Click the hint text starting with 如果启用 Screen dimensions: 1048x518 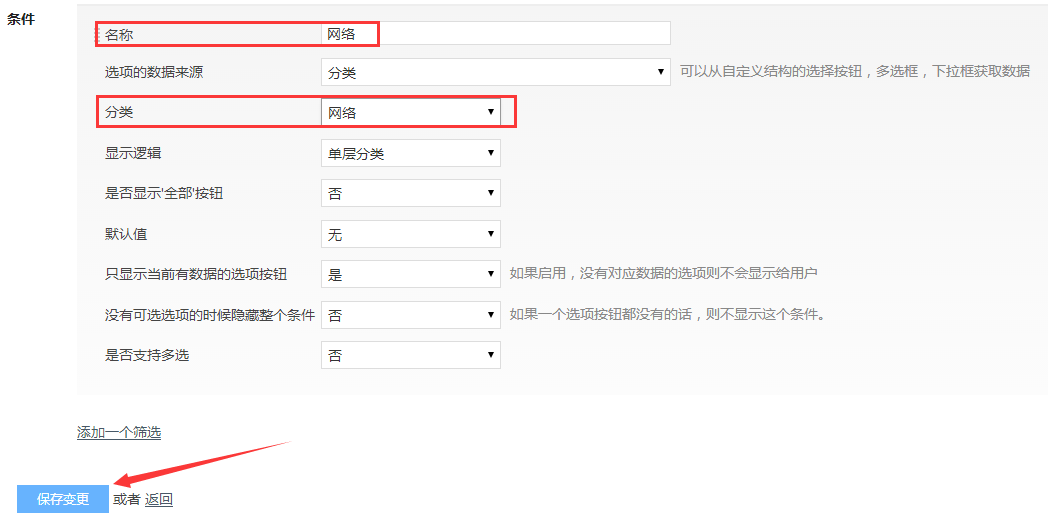664,274
